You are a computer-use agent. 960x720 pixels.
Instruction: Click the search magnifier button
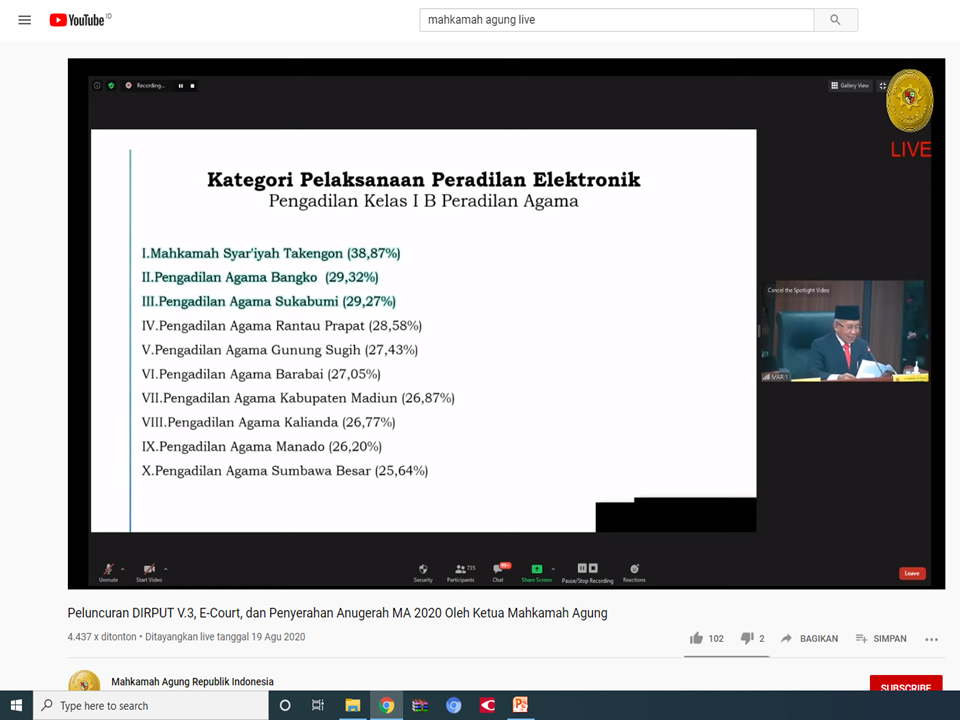point(835,20)
